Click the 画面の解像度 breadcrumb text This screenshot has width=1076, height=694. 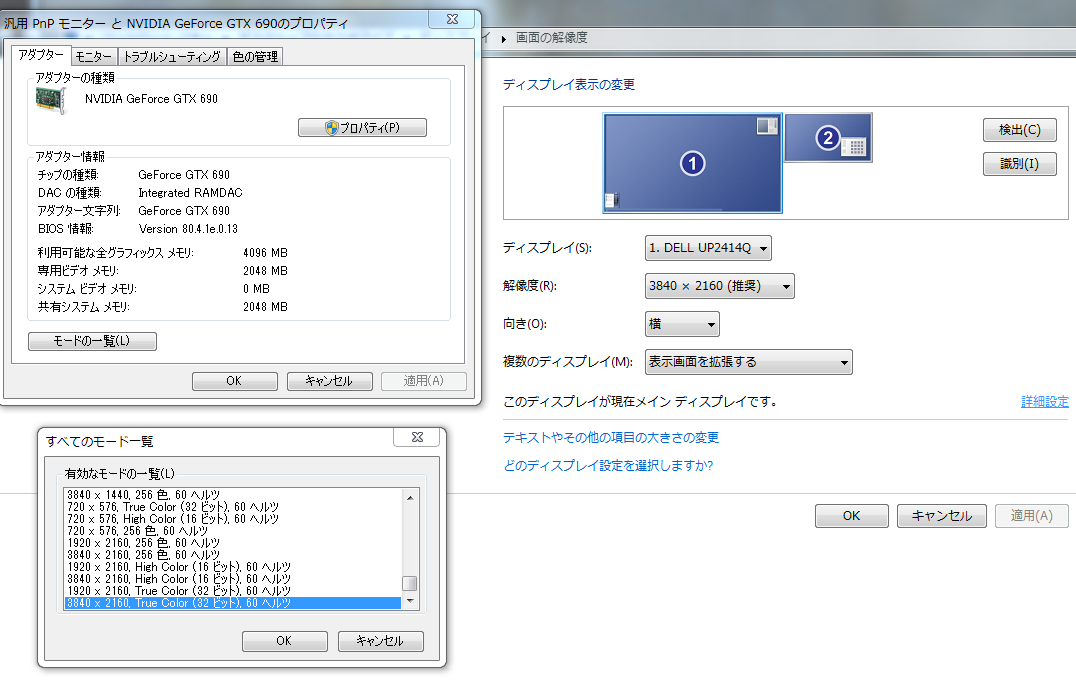tap(551, 38)
